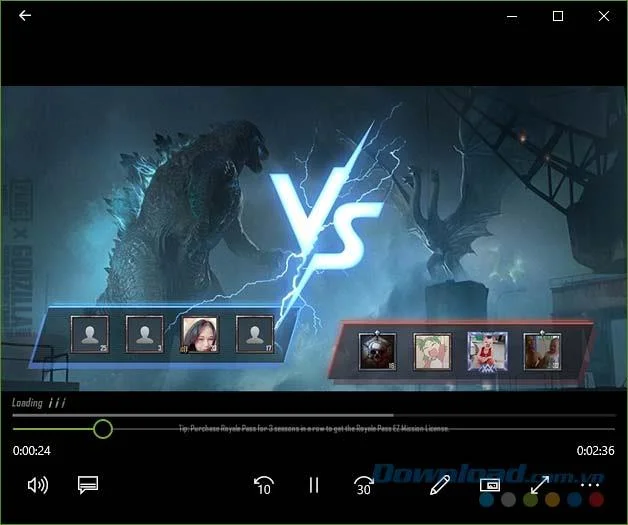Click the elapsed time 0:00:24 label
Viewport: 628px width, 525px height.
point(32,451)
